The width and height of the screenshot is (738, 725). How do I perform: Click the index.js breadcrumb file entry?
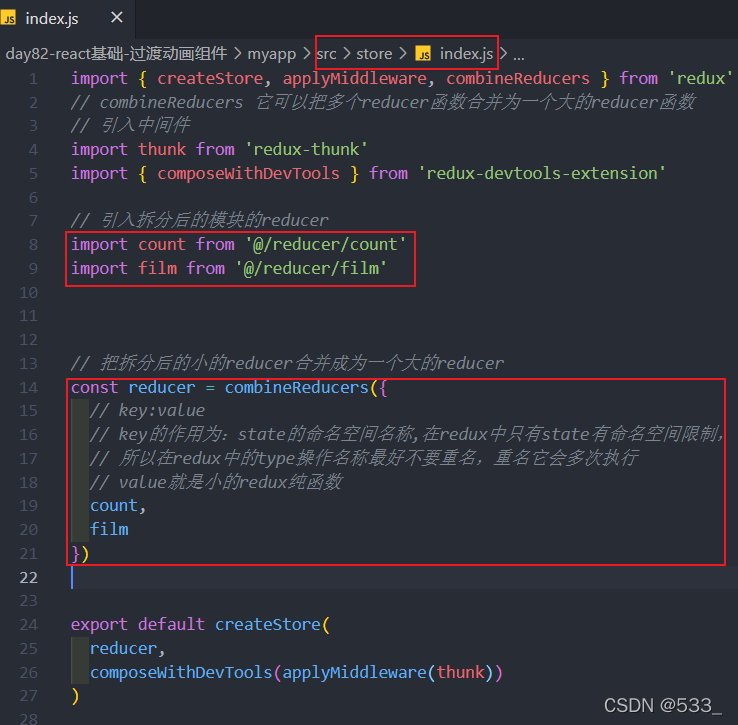coord(466,54)
